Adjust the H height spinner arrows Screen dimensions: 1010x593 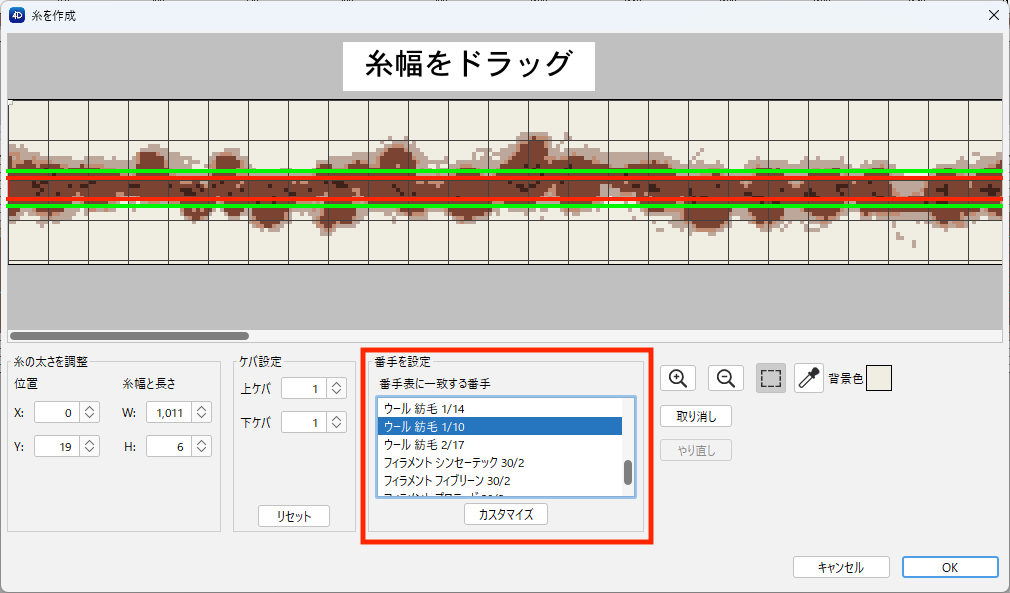point(202,446)
